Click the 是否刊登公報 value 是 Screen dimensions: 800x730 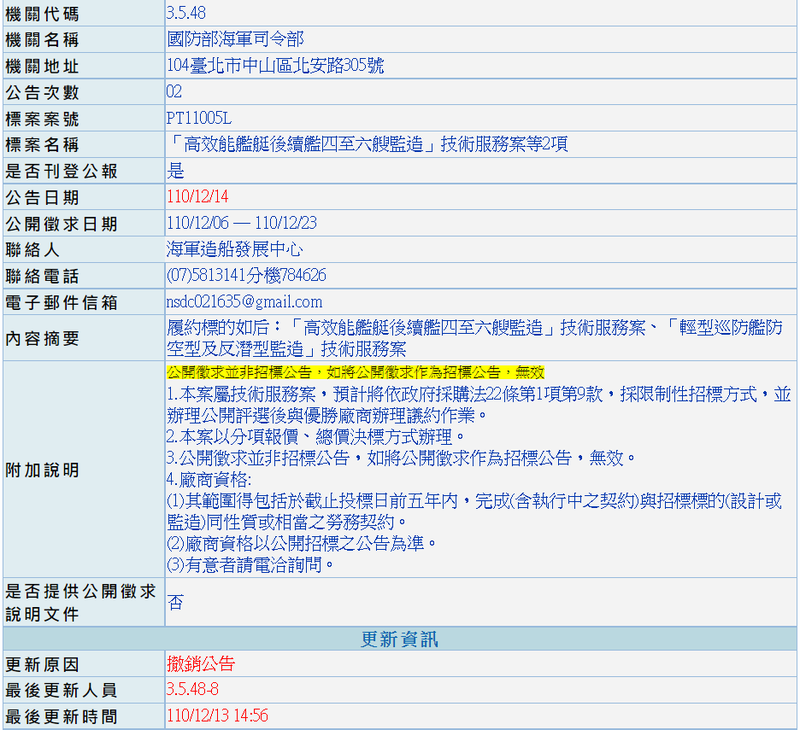click(175, 171)
